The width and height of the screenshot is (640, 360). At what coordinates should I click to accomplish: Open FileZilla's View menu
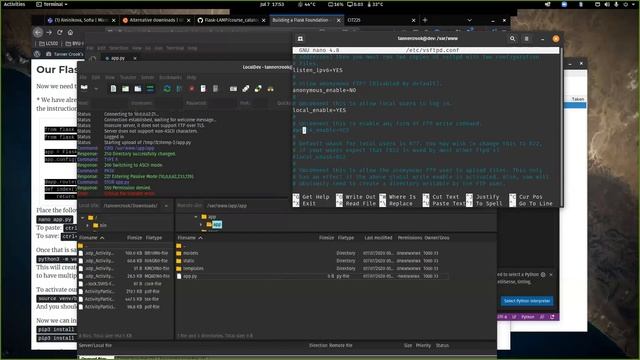[x=110, y=77]
